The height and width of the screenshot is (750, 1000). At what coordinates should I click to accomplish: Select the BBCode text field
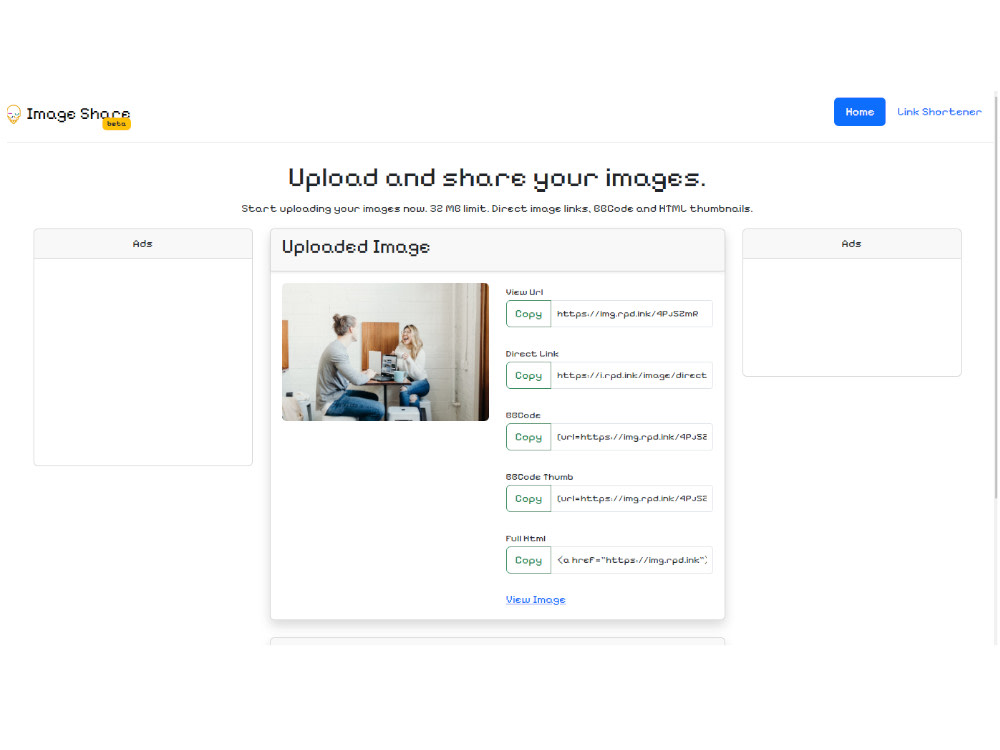pyautogui.click(x=631, y=437)
